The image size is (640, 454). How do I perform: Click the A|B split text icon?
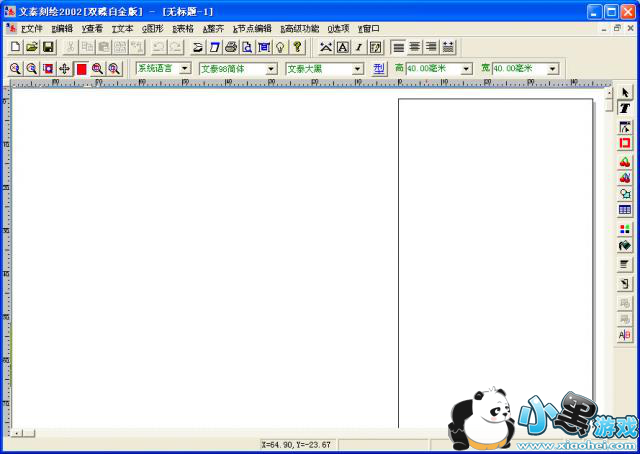point(624,336)
